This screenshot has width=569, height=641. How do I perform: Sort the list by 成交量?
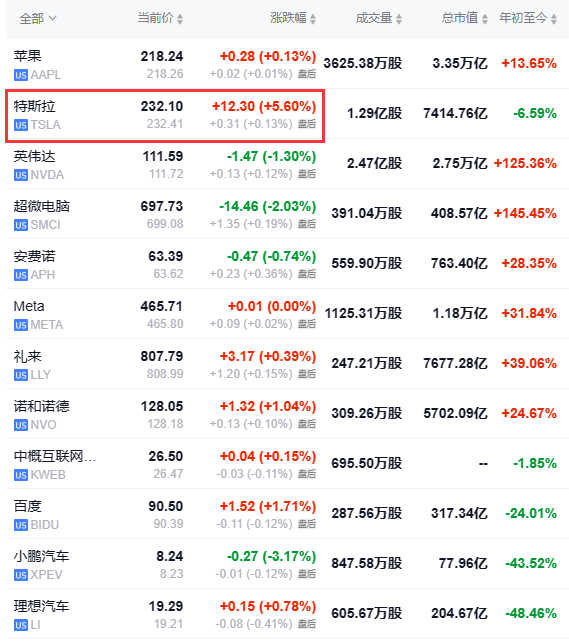click(379, 18)
